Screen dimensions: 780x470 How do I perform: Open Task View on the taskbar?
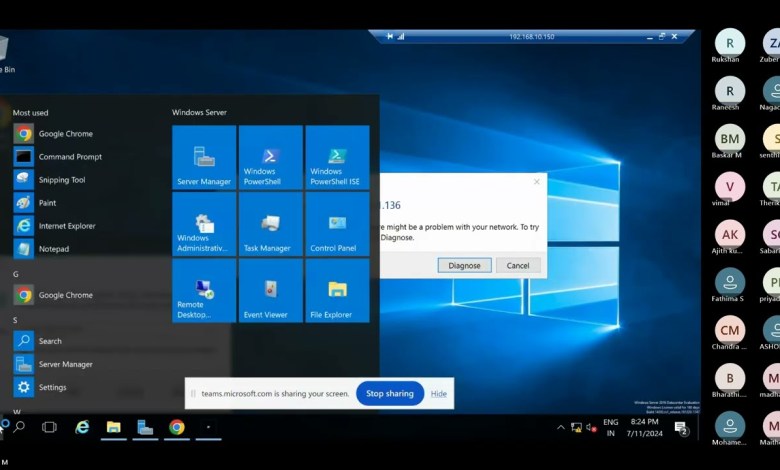click(49, 427)
